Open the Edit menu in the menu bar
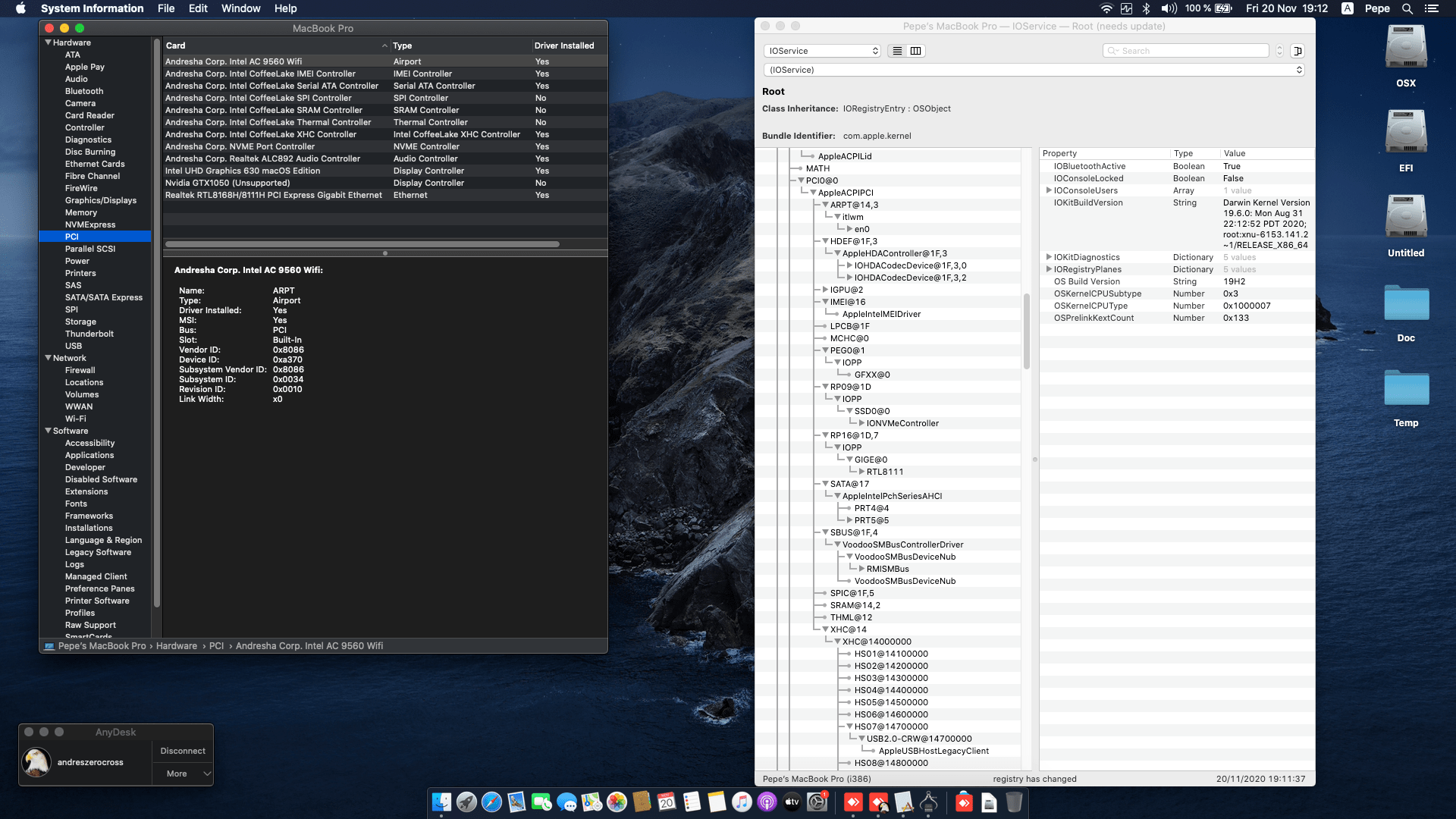The width and height of the screenshot is (1456, 819). tap(198, 8)
